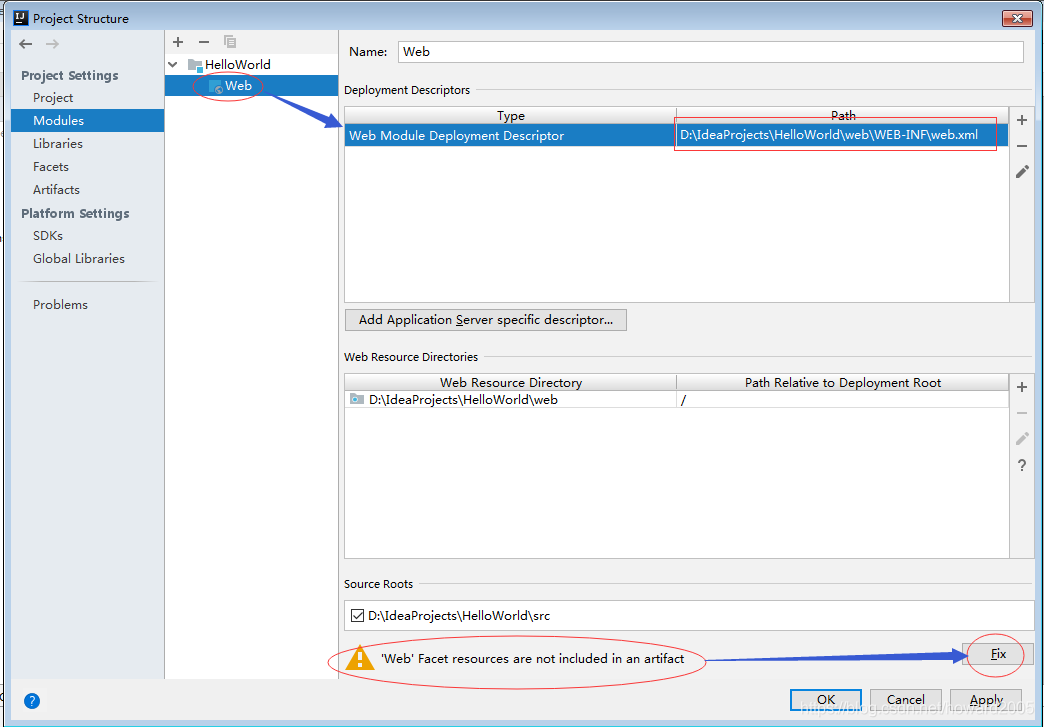Click the web resource folder icon
This screenshot has width=1044, height=727.
[357, 399]
